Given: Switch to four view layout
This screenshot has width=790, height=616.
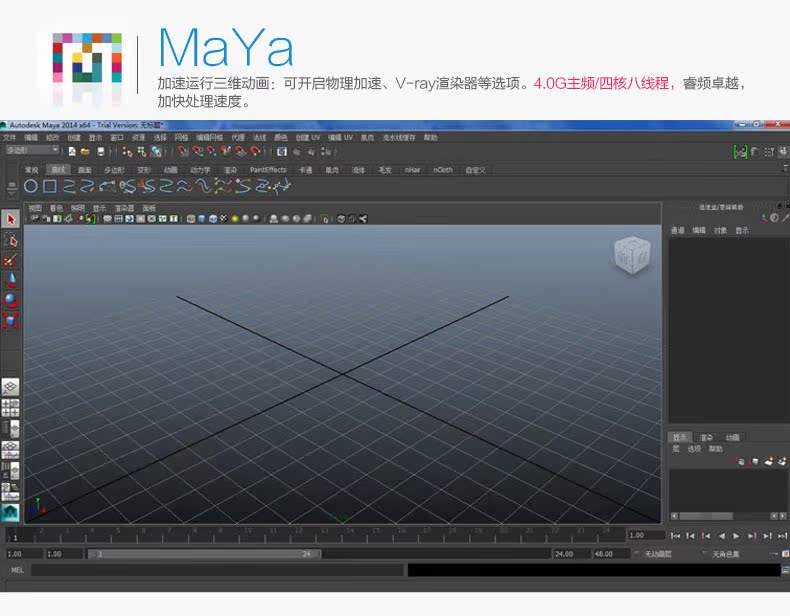Looking at the screenshot, I should (11, 407).
